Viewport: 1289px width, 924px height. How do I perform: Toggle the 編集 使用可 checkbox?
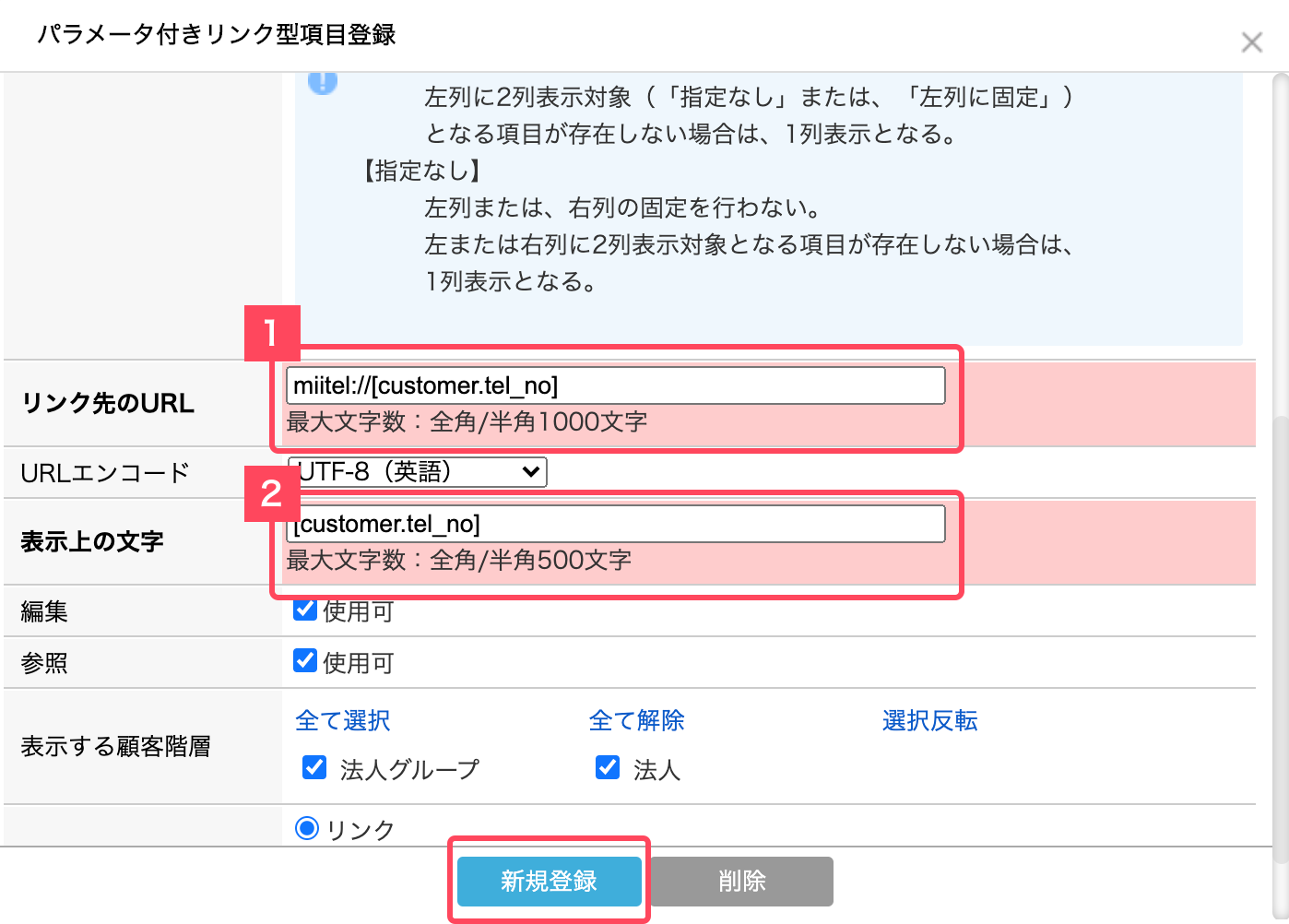pos(305,610)
